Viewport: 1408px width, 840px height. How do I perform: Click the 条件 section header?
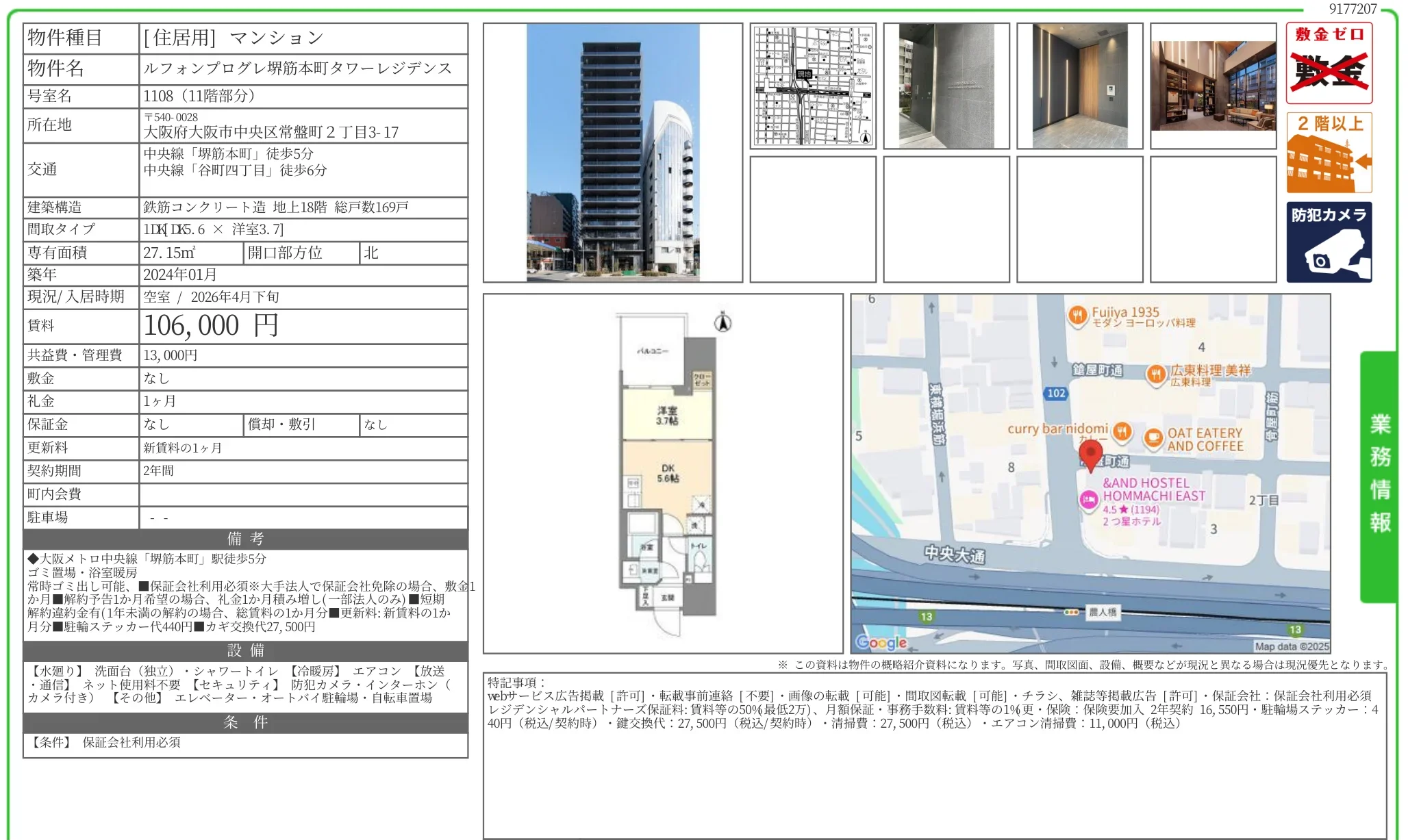coord(244,722)
